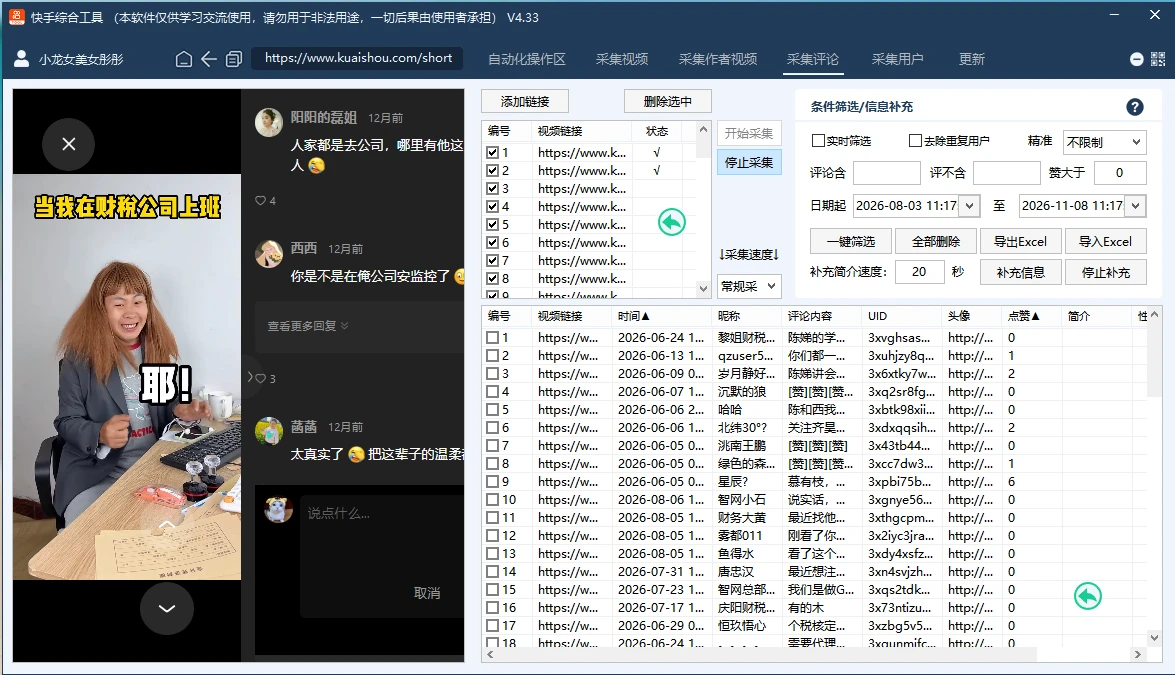Click the white minus circle icon in header
The image size is (1175, 675).
point(1137,59)
